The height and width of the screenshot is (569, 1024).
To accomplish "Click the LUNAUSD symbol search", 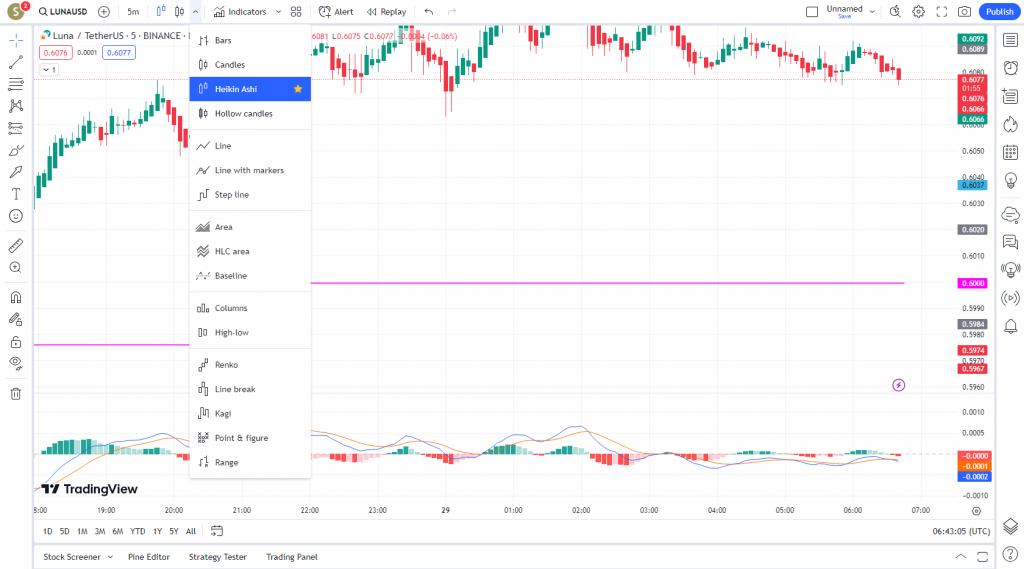I will pos(63,12).
